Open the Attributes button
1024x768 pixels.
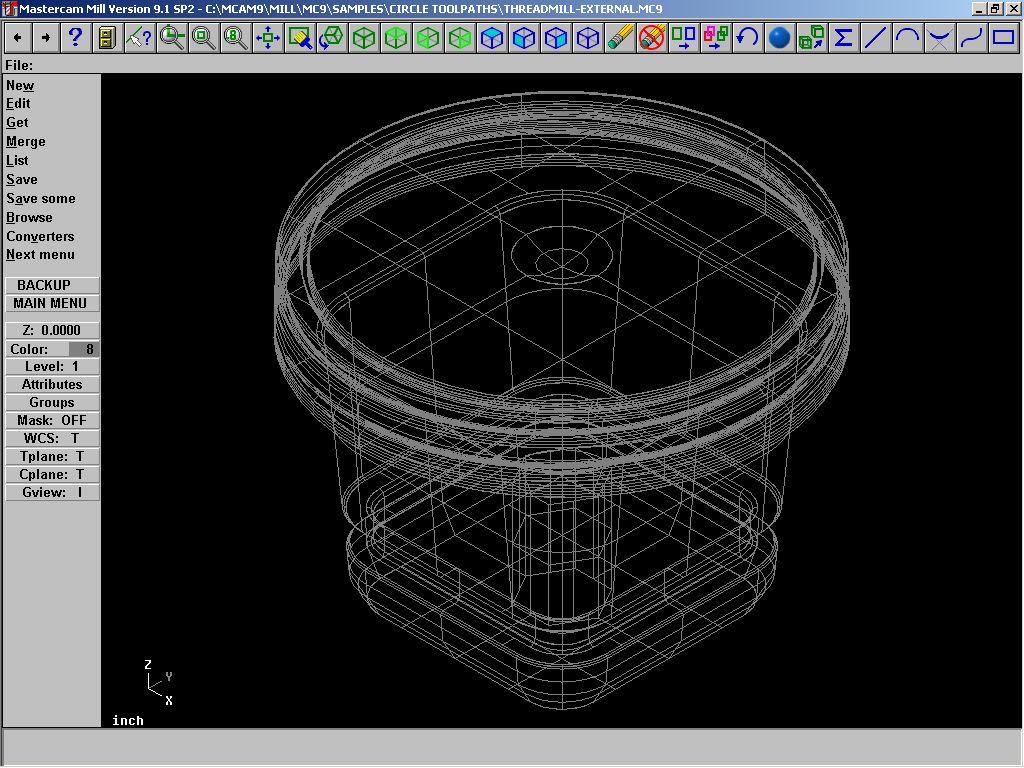(52, 385)
